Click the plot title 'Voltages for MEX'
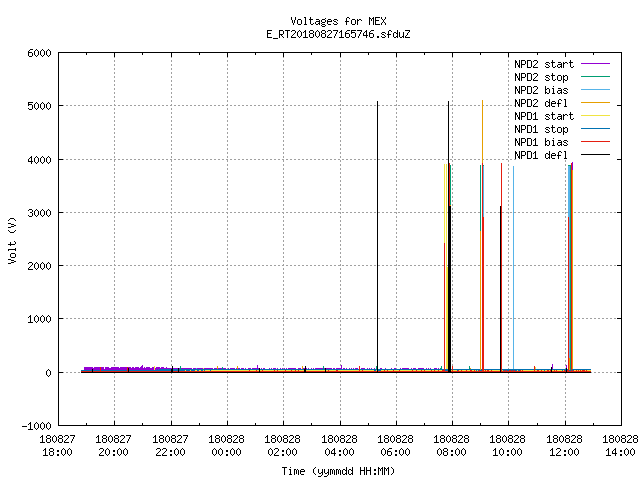Screen dimensions: 640x480 coord(338,21)
